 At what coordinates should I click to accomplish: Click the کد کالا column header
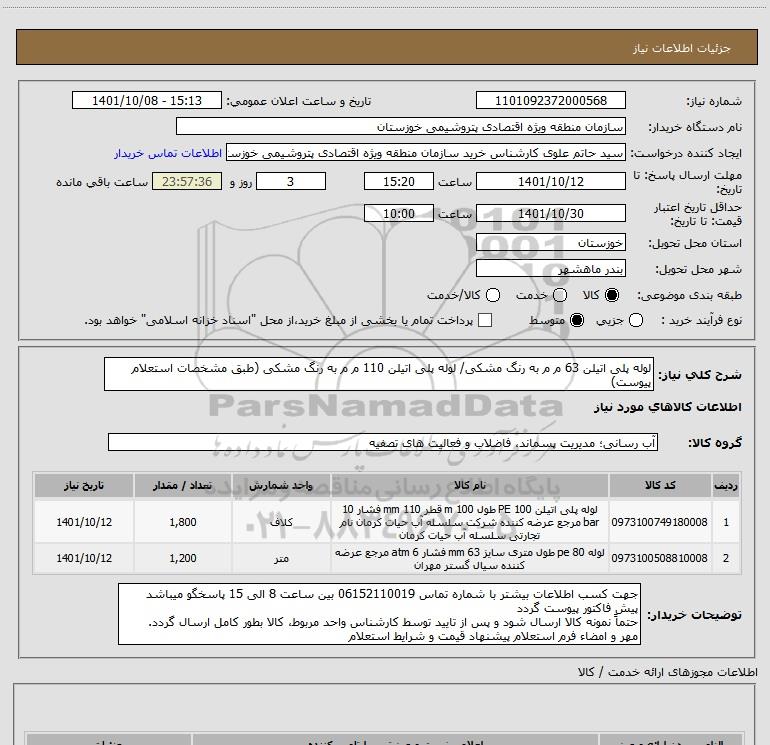660,486
